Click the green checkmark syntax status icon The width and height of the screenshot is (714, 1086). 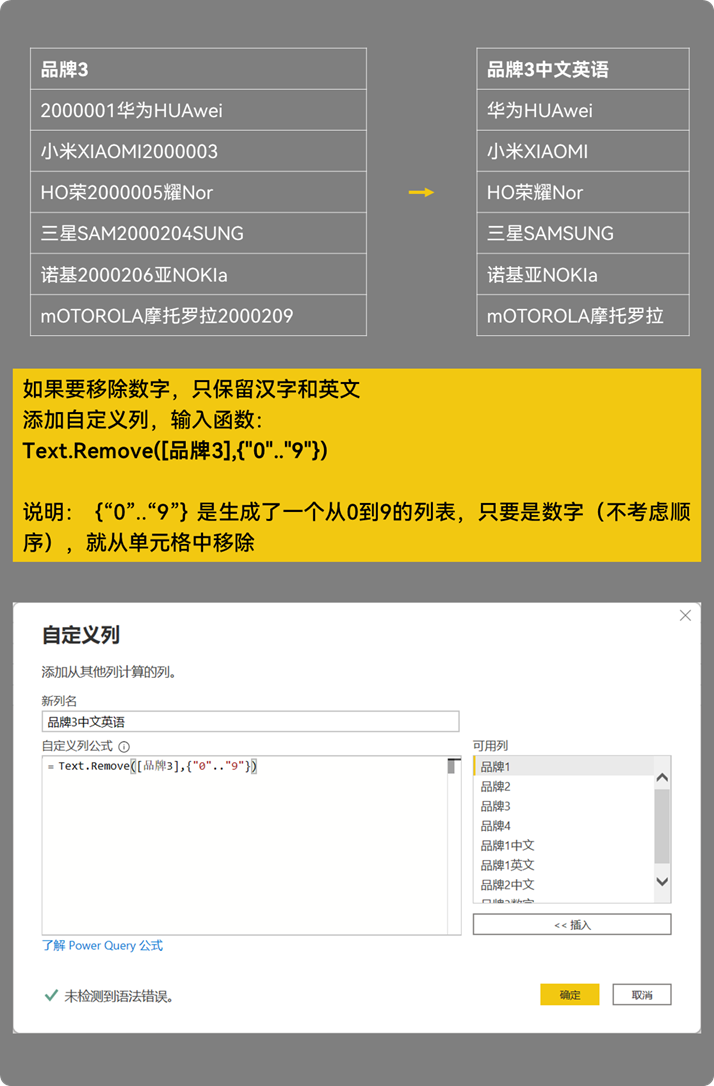click(51, 995)
